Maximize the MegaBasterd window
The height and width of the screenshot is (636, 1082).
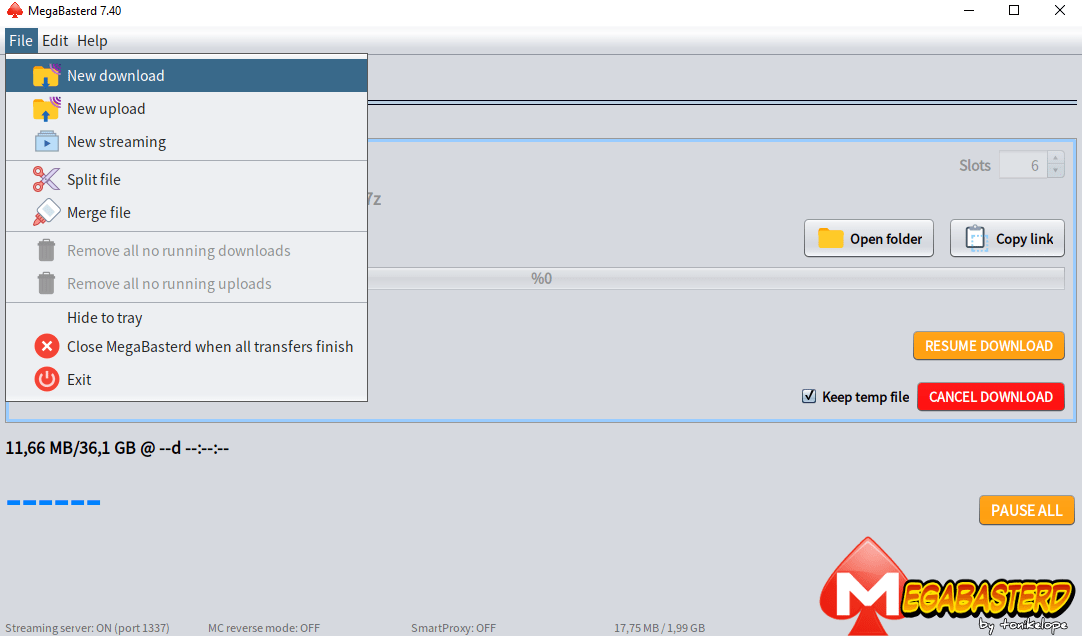[1014, 10]
